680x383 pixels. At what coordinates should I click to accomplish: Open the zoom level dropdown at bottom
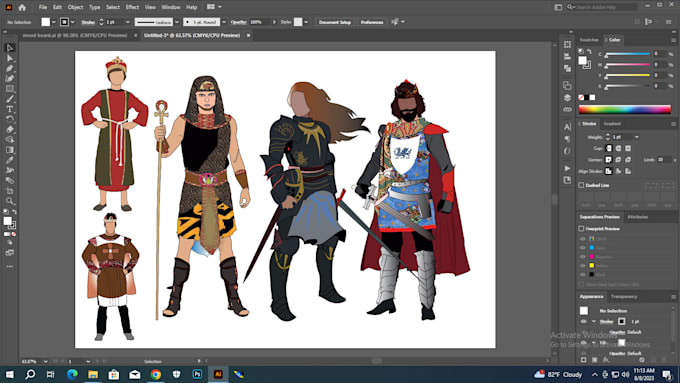(x=45, y=361)
